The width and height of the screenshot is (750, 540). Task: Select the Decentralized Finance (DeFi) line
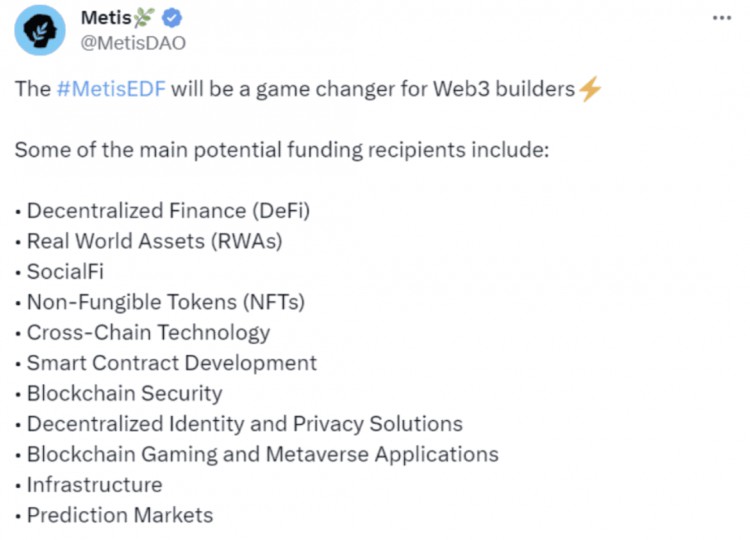click(168, 211)
